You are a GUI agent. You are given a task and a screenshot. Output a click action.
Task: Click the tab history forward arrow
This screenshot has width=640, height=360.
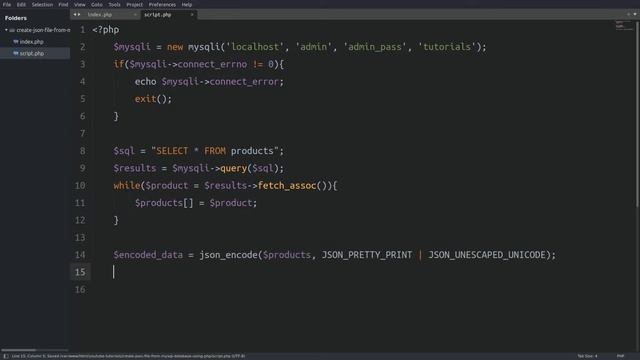79,15
